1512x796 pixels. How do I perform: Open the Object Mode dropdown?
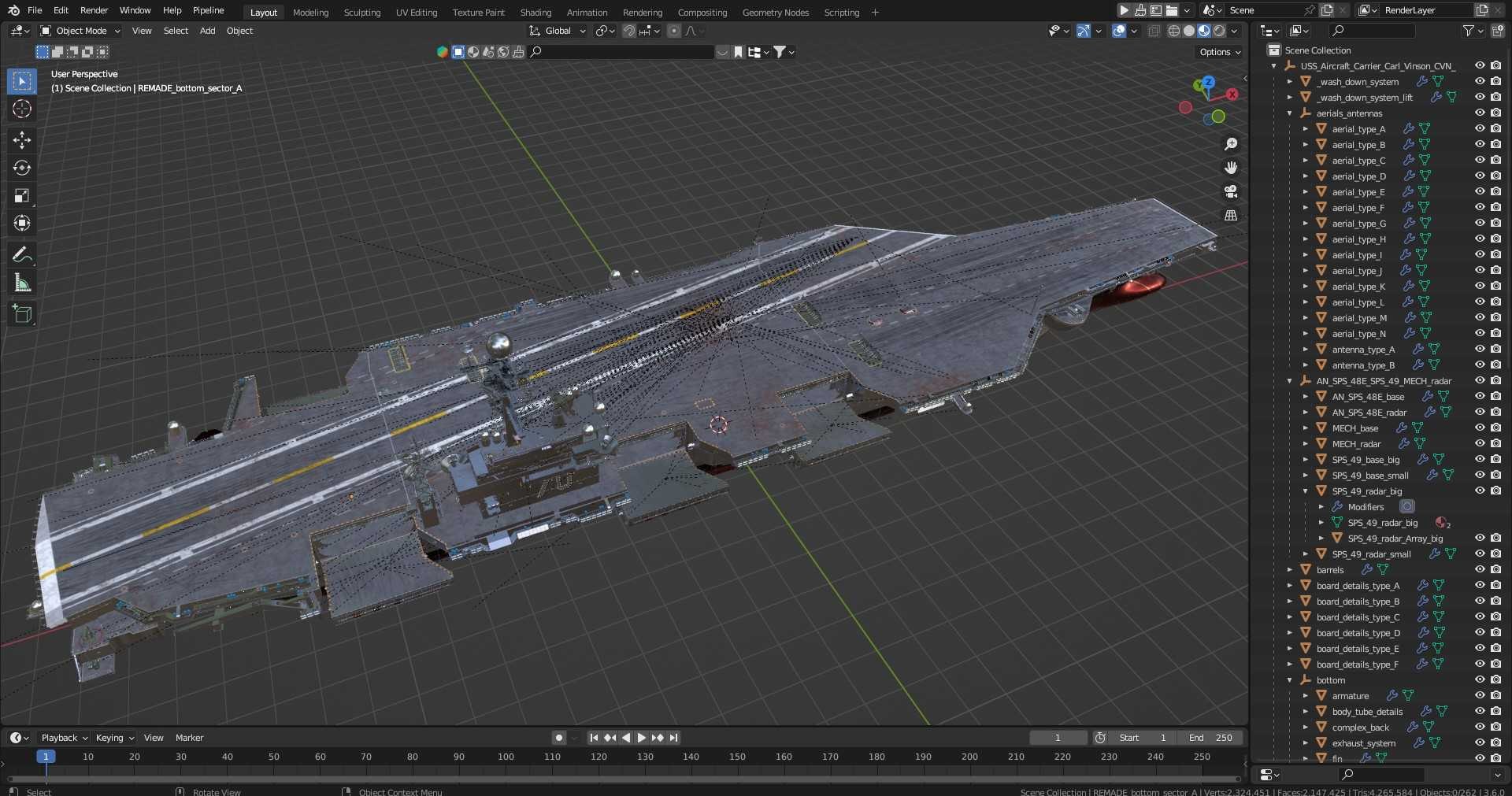[80, 31]
